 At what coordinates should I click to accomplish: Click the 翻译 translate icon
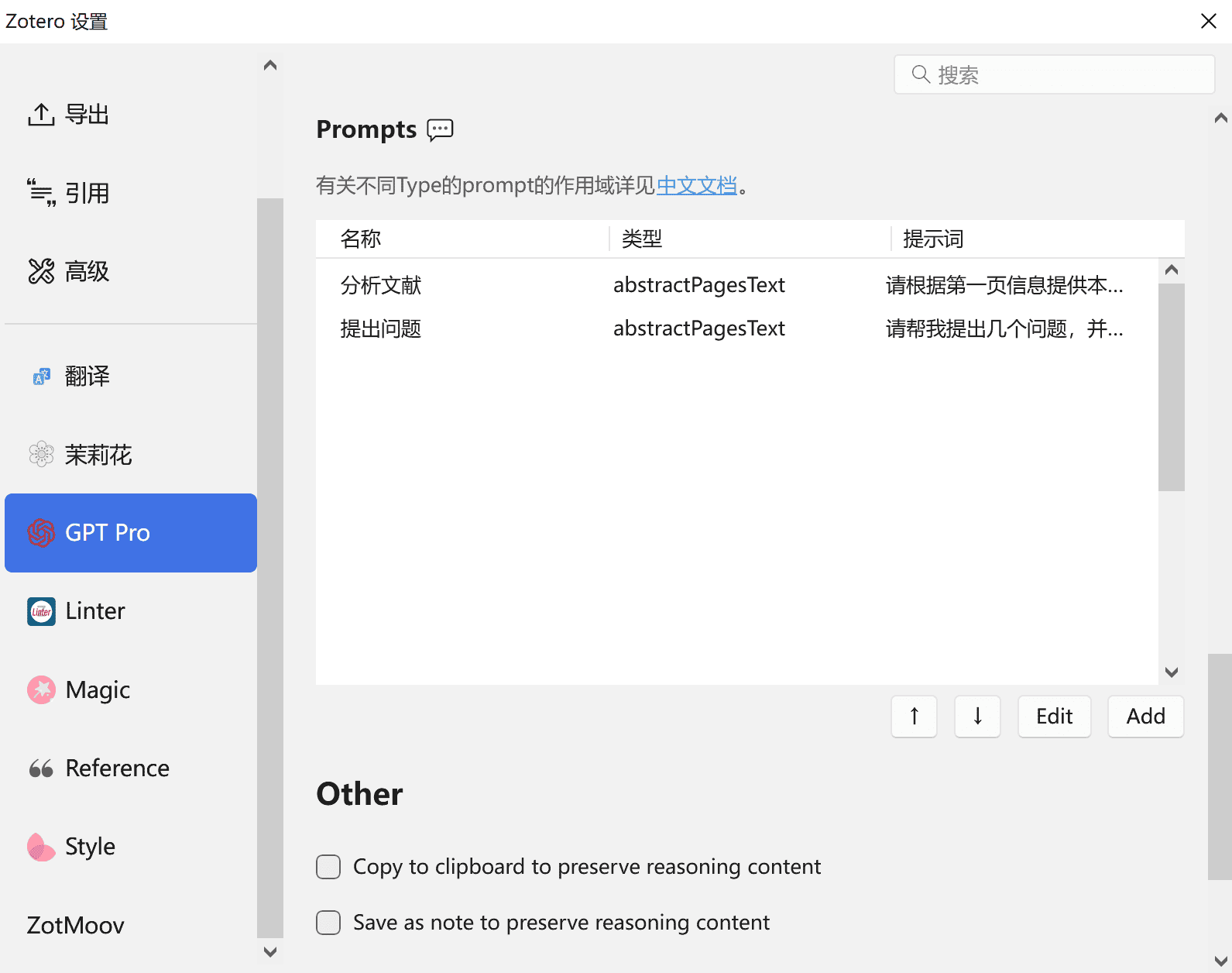tap(41, 376)
